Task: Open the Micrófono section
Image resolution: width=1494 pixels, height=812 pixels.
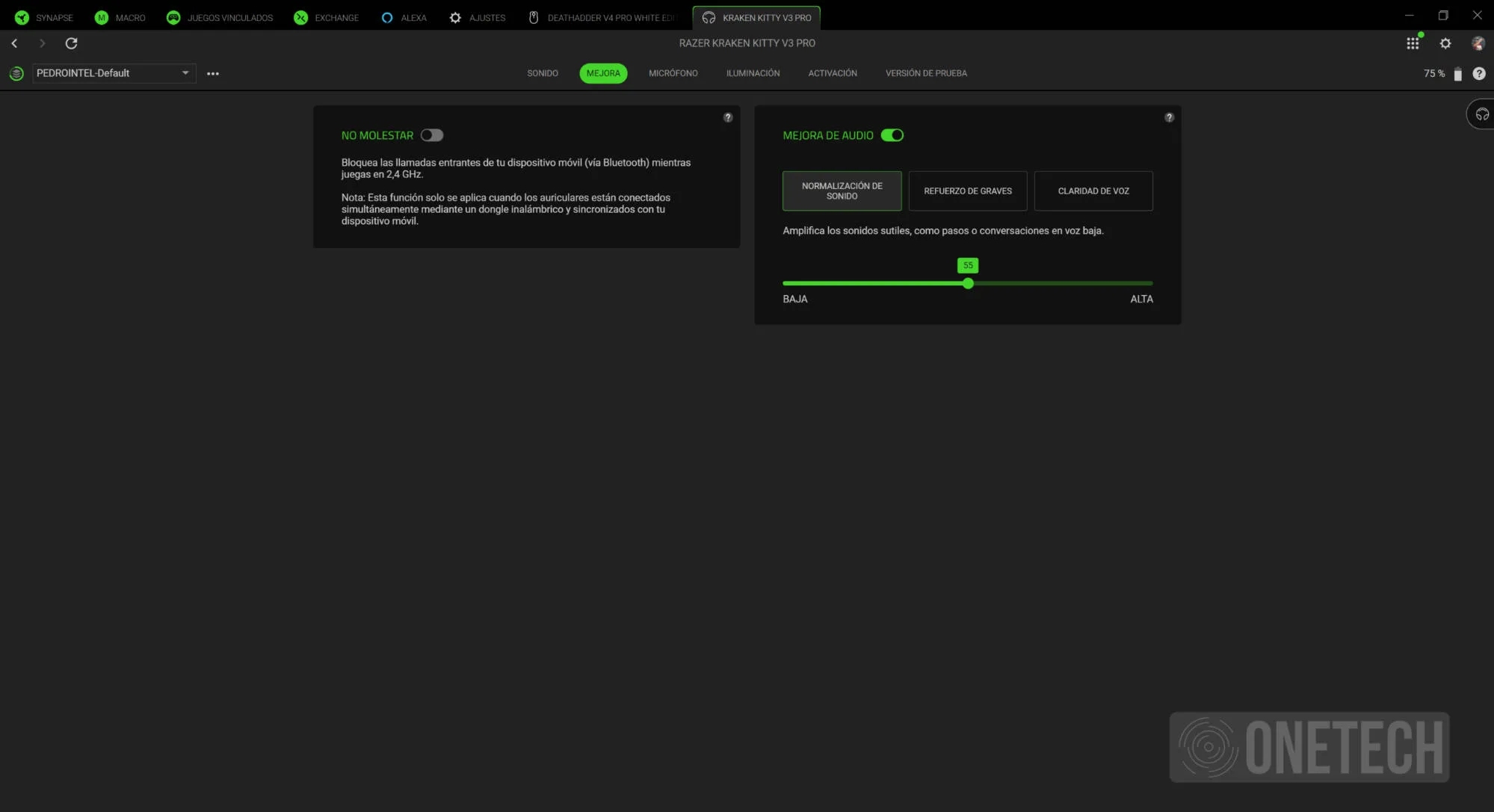Action: (673, 73)
